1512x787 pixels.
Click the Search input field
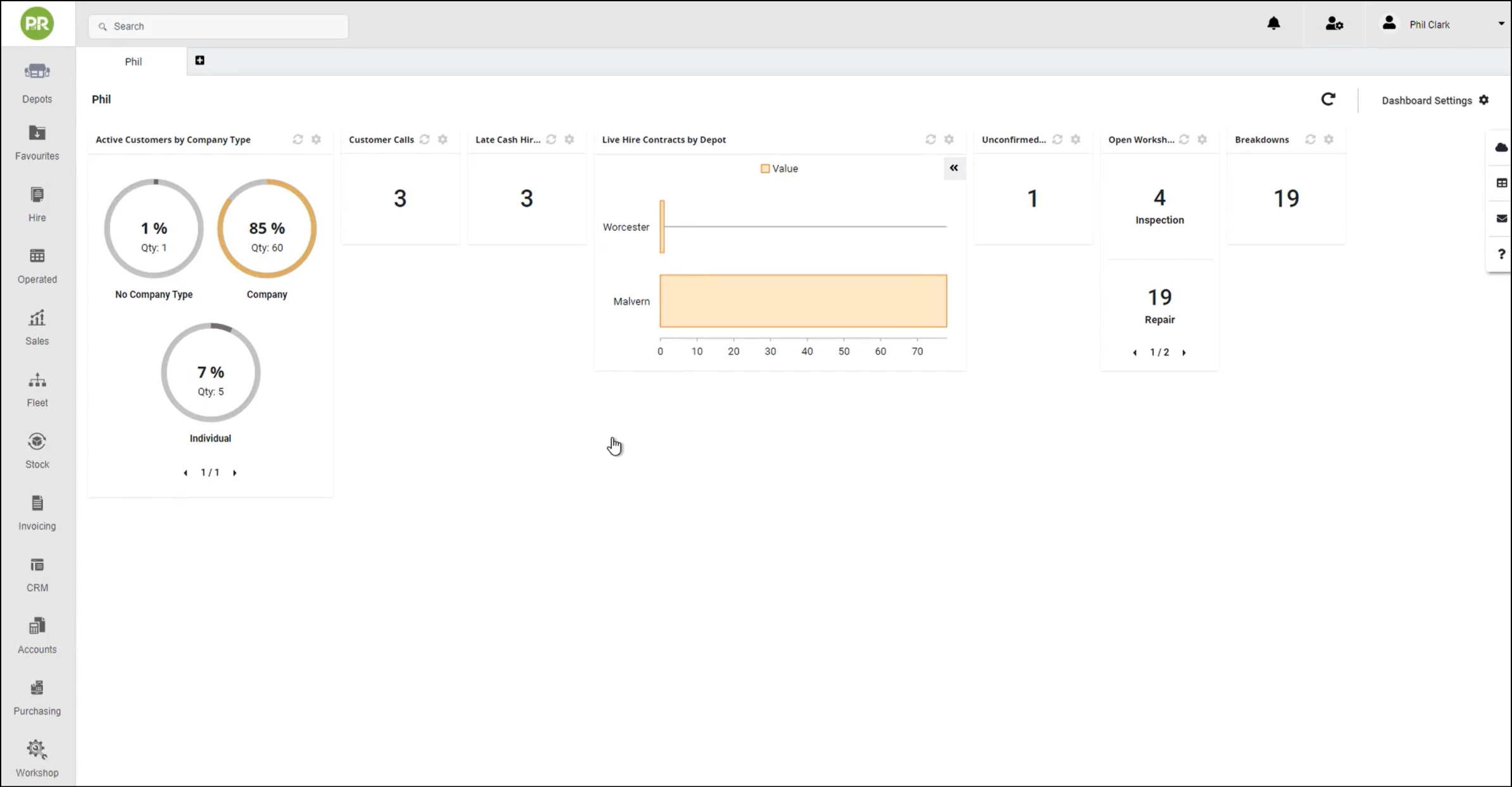218,26
